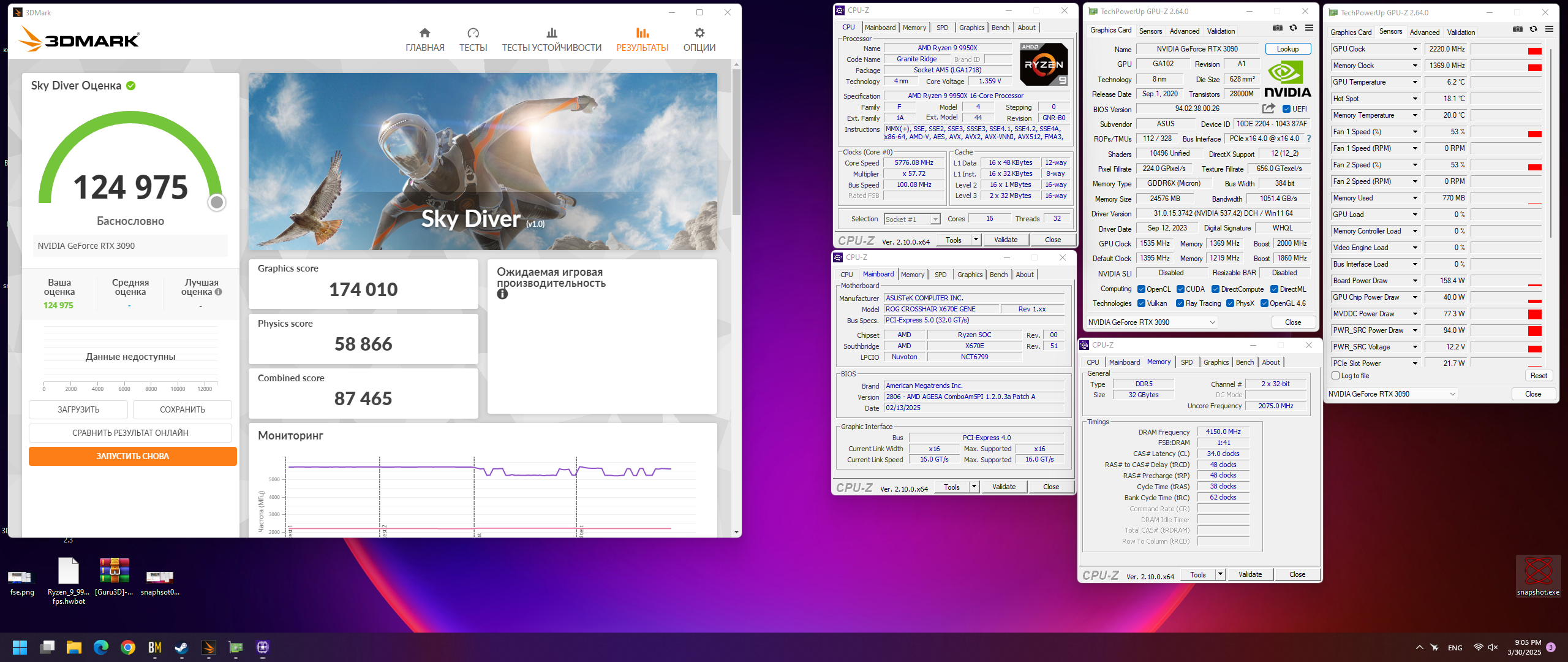Screen dimensions: 1568x662
Task: Open the CPU-Z icon in the taskbar
Action: point(263,647)
